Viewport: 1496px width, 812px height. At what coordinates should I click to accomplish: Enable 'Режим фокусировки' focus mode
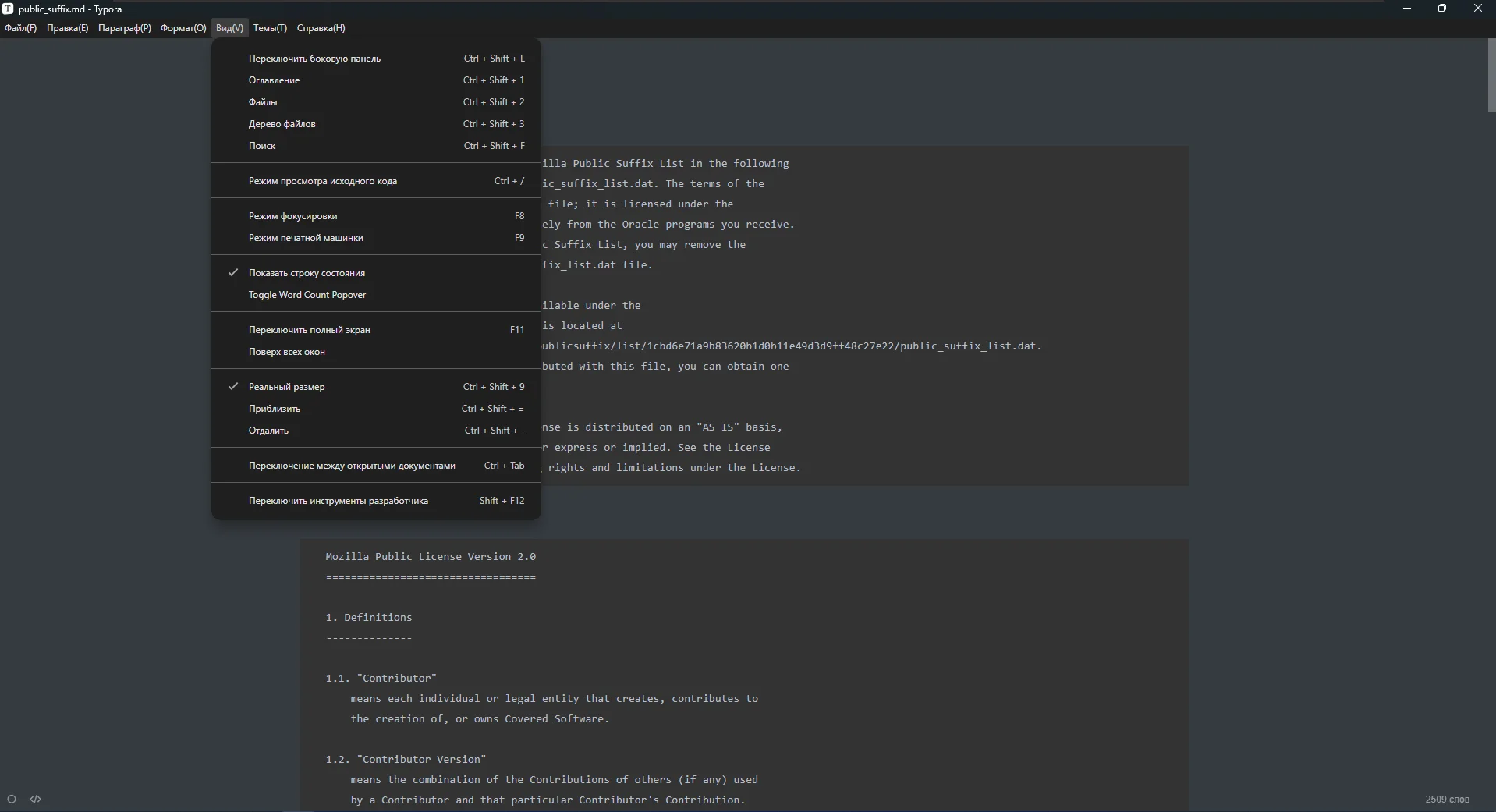292,216
